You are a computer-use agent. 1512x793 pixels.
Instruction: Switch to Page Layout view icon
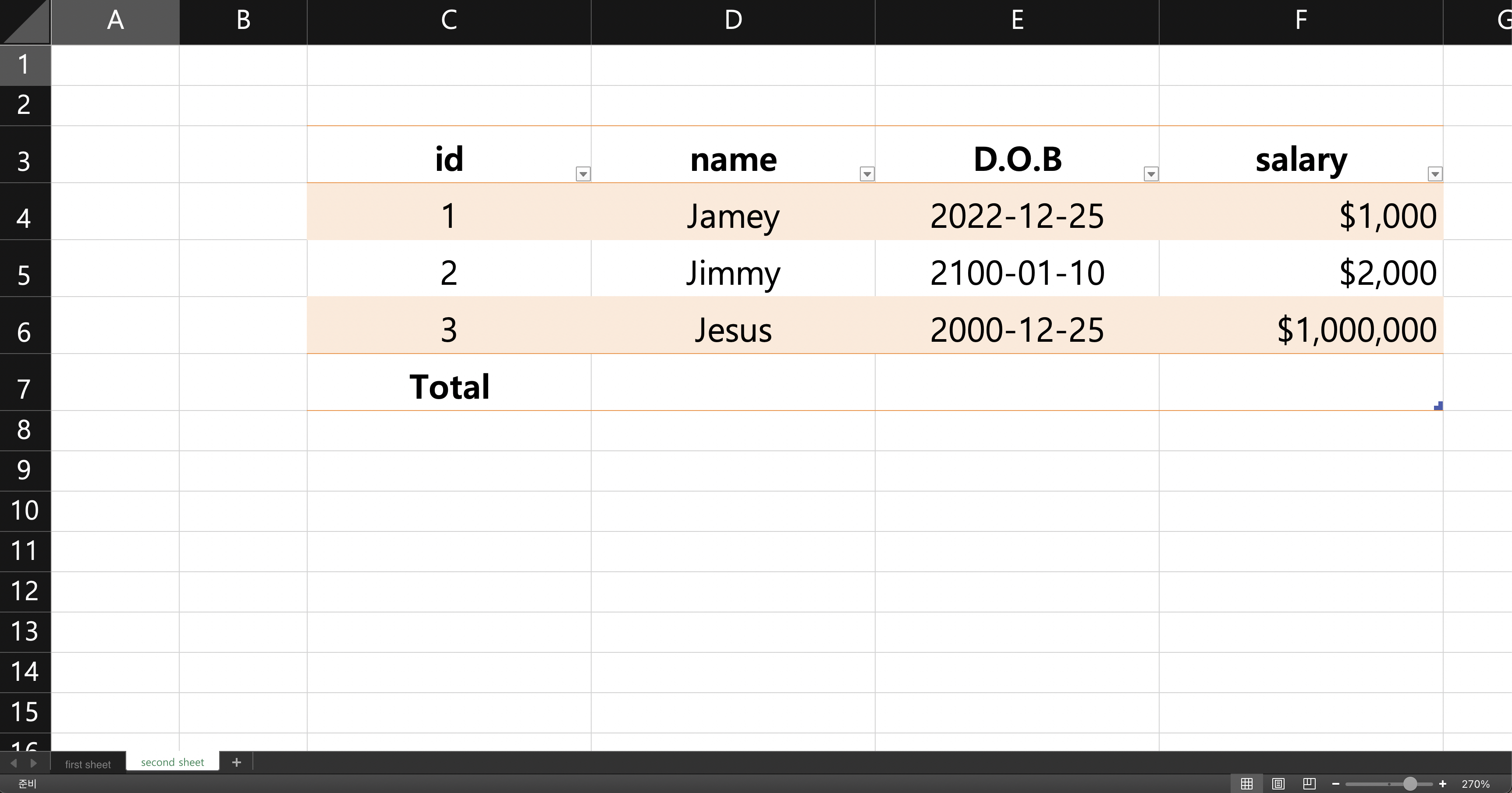[1278, 784]
